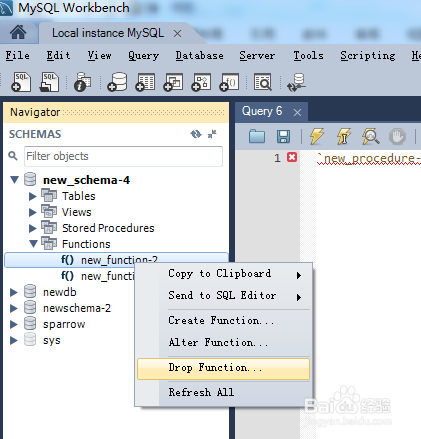
Task: Run Explain on current statement icon
Action: coord(371,136)
